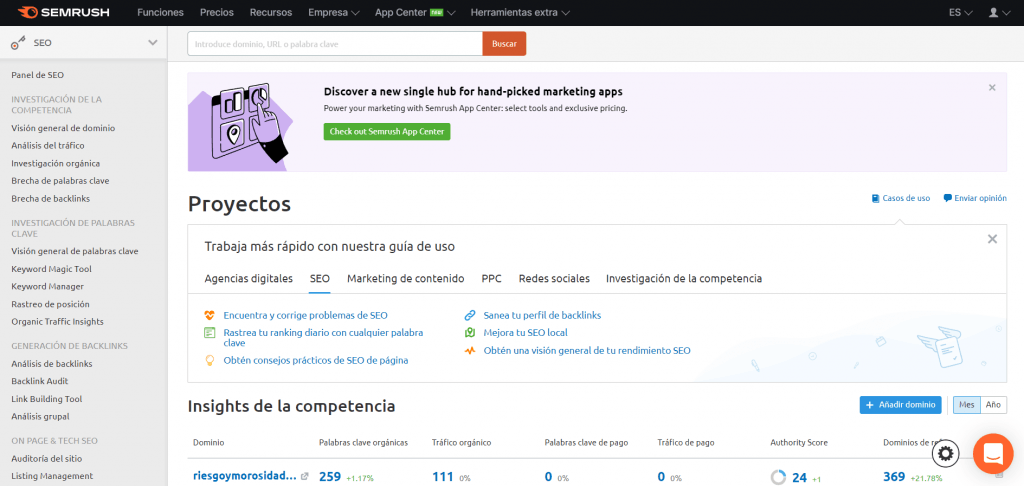Click the SEO key icon in sidebar
Screen dimensions: 1024x486
click(18, 43)
